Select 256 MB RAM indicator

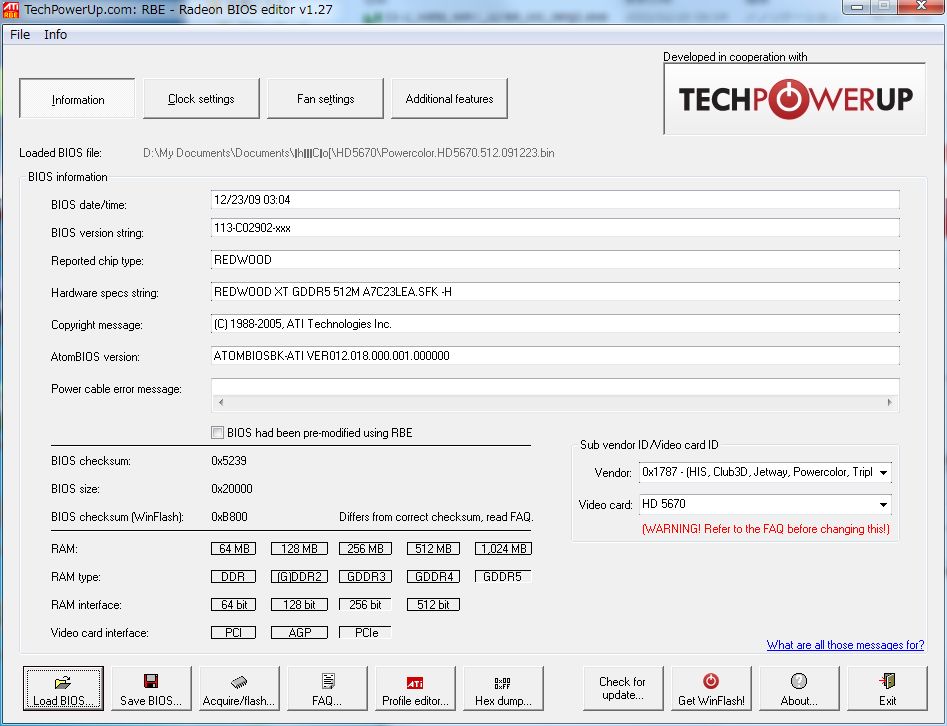(365, 548)
